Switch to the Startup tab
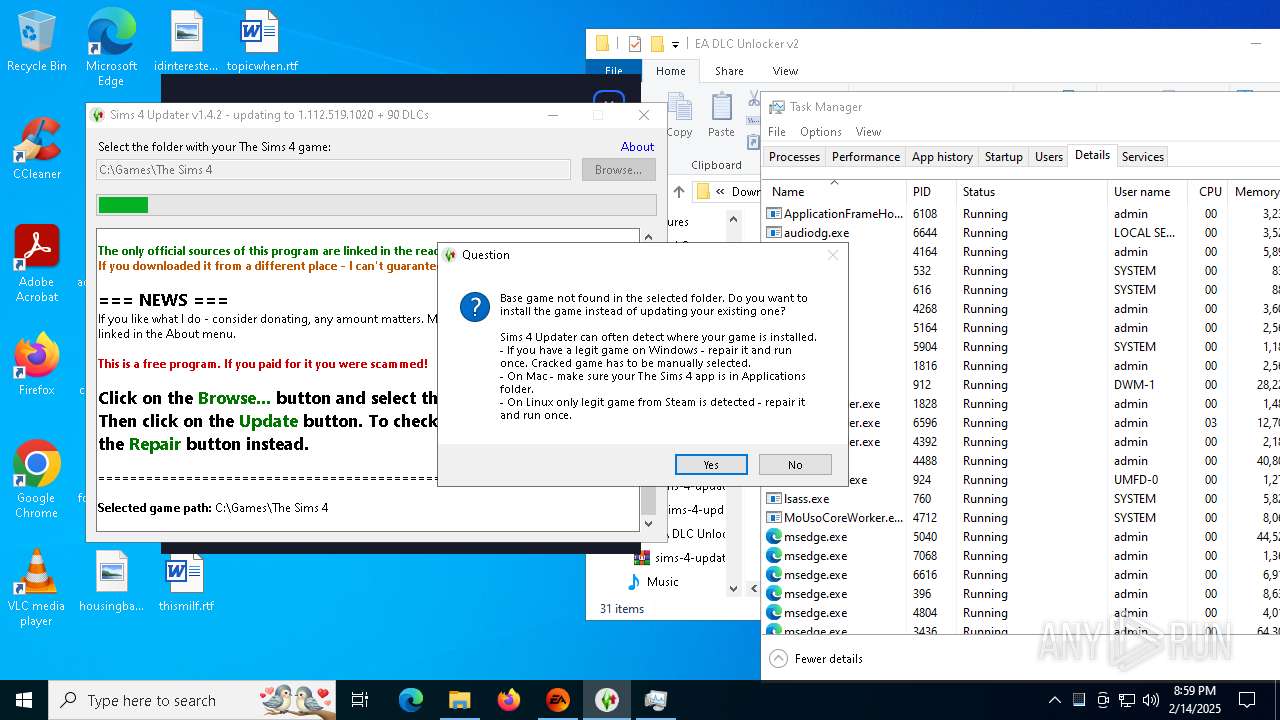The image size is (1280, 720). coord(1003,157)
